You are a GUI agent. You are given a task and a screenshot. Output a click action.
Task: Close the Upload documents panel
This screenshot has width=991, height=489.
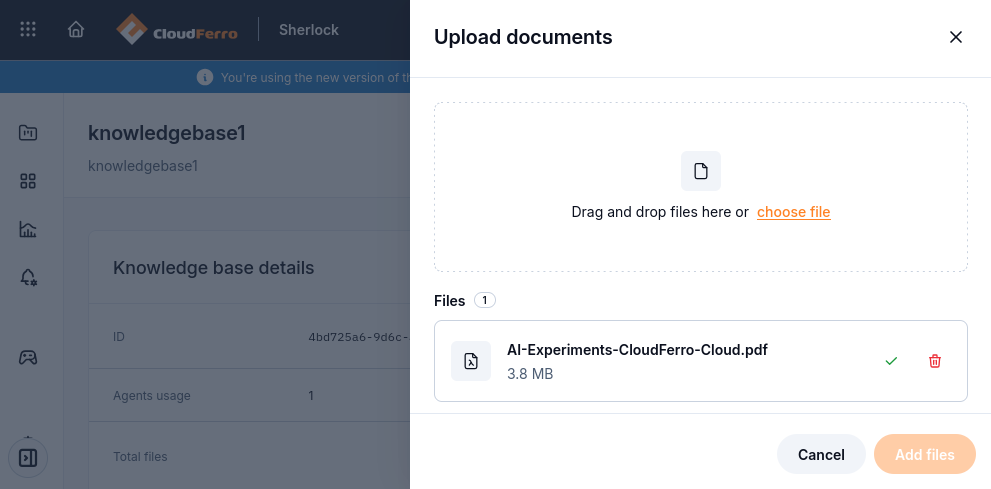coord(956,37)
